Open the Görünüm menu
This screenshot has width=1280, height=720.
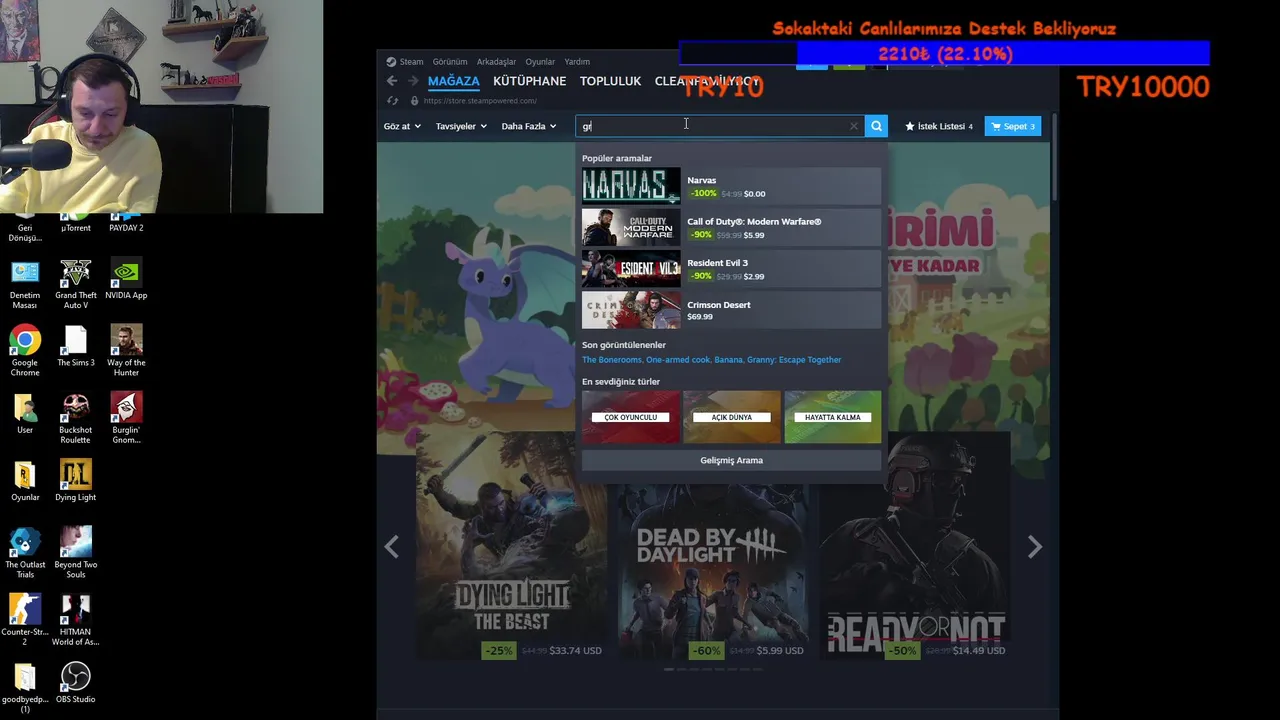(x=450, y=62)
